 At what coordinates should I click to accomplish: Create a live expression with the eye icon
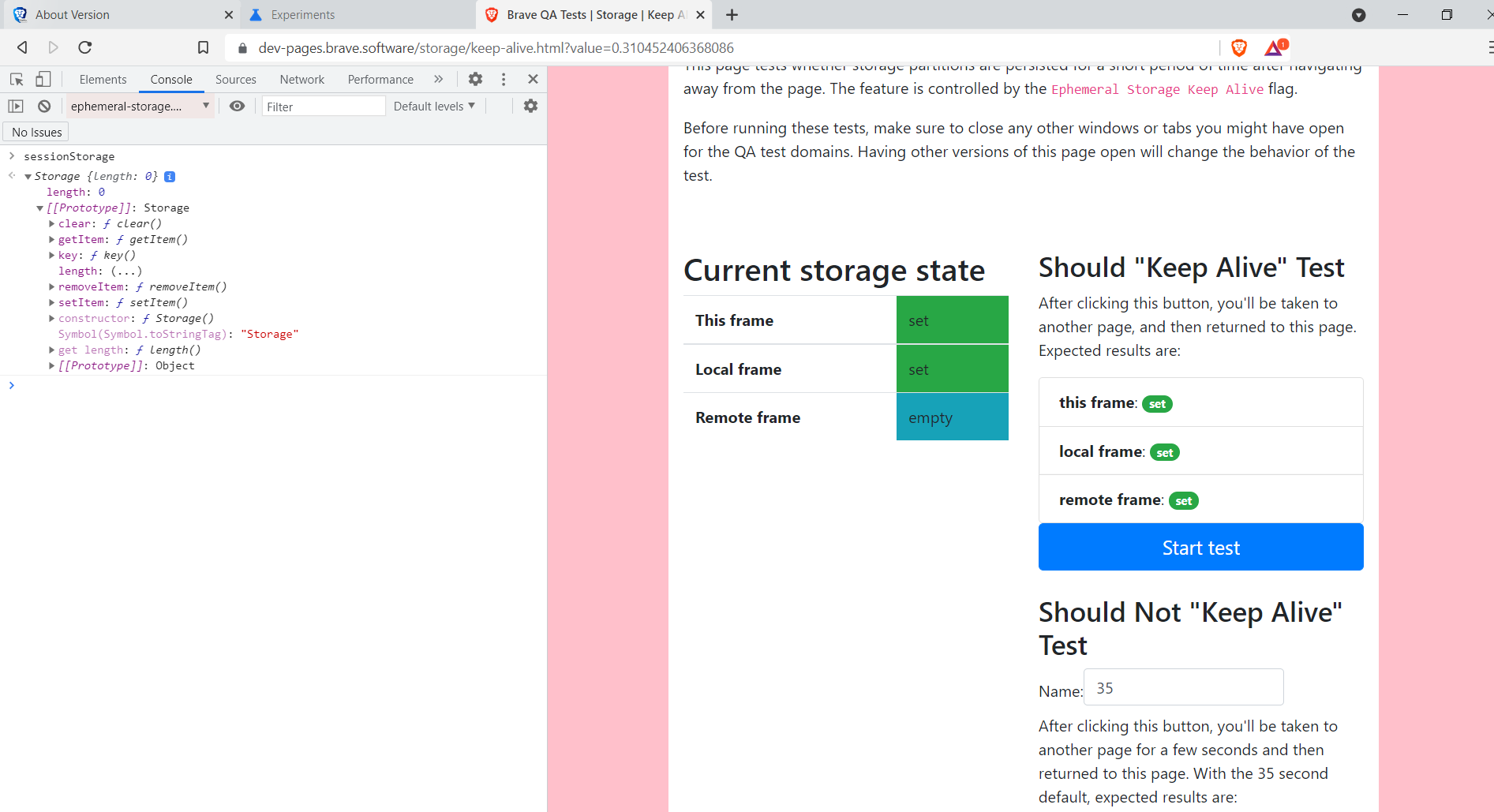click(x=237, y=106)
